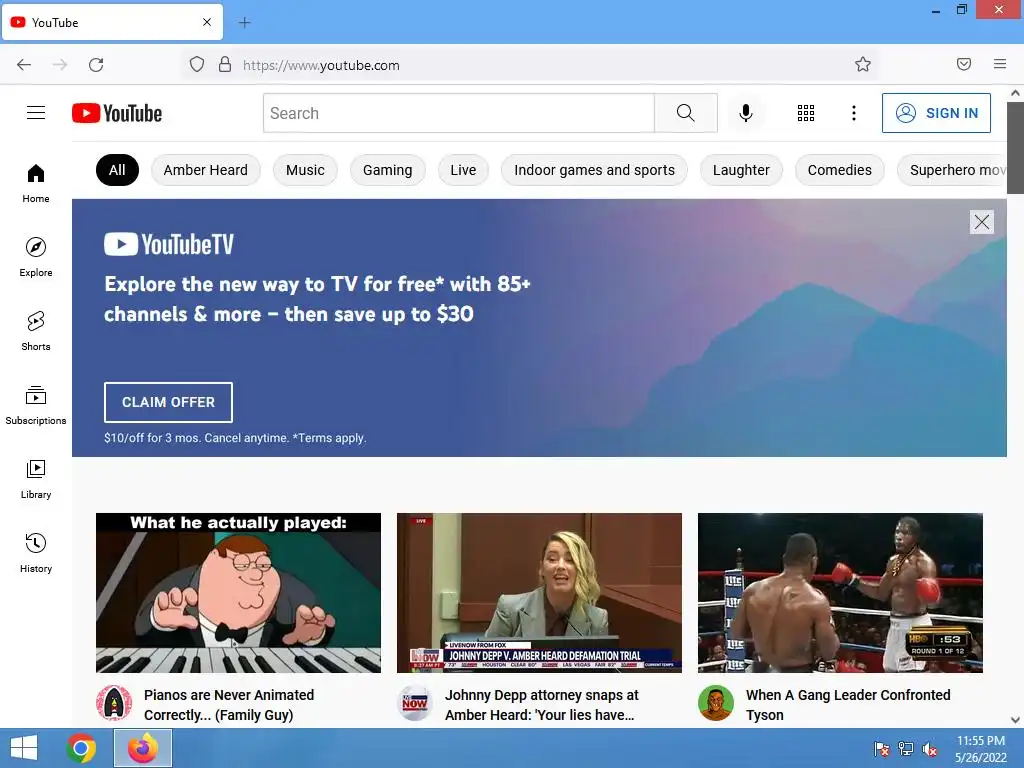
Task: Click the YouTubeTV logo in banner
Action: [x=168, y=244]
